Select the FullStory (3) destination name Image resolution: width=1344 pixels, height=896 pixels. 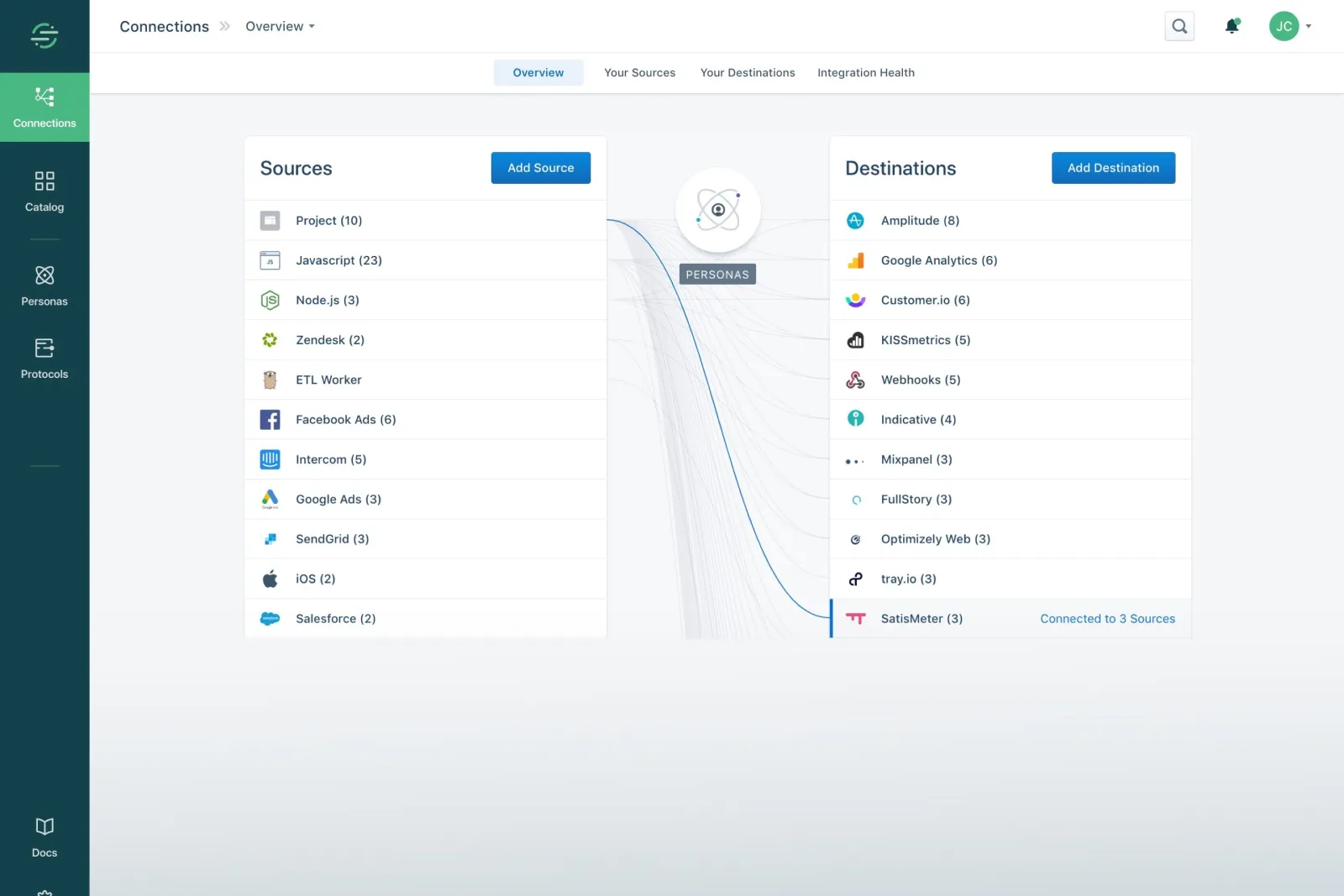(916, 499)
